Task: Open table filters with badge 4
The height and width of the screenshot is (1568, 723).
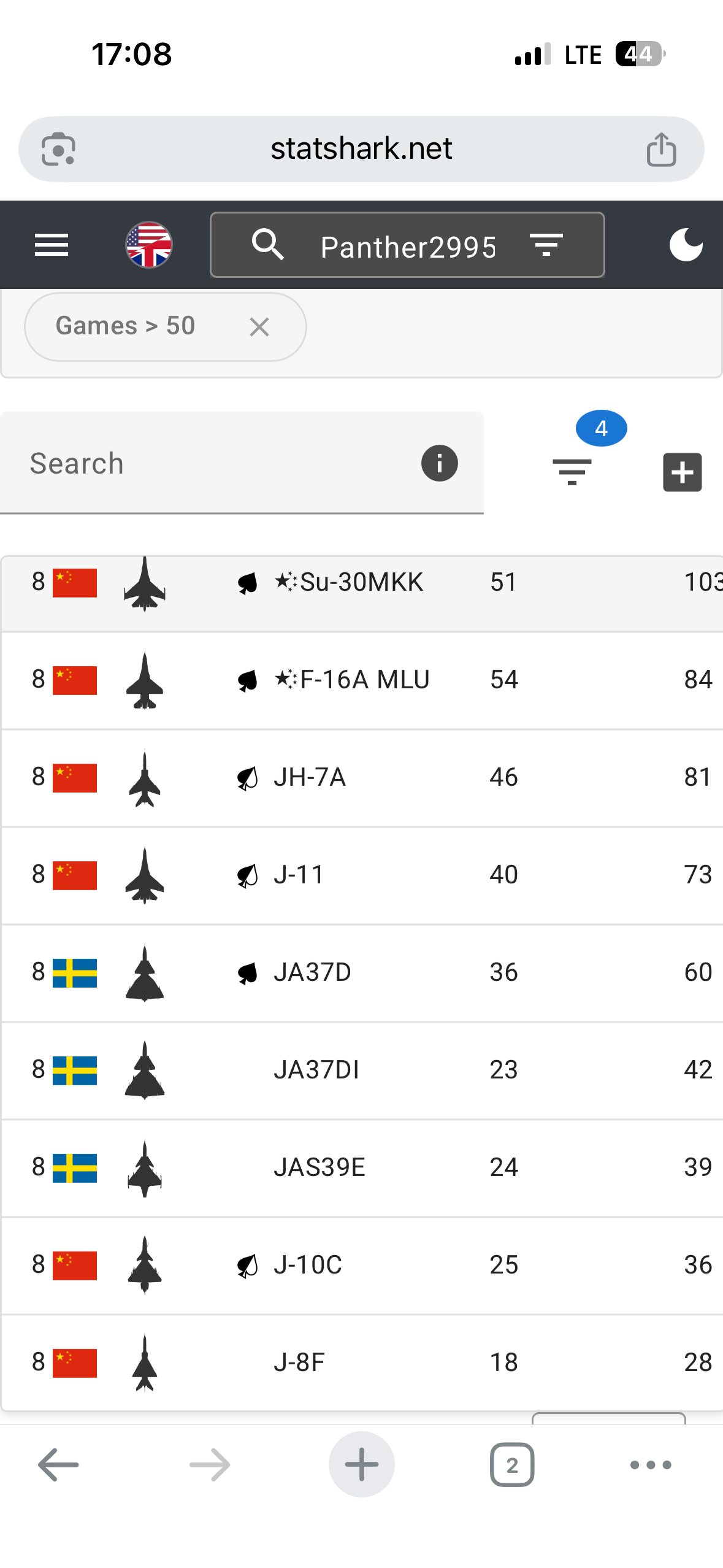Action: (x=572, y=471)
